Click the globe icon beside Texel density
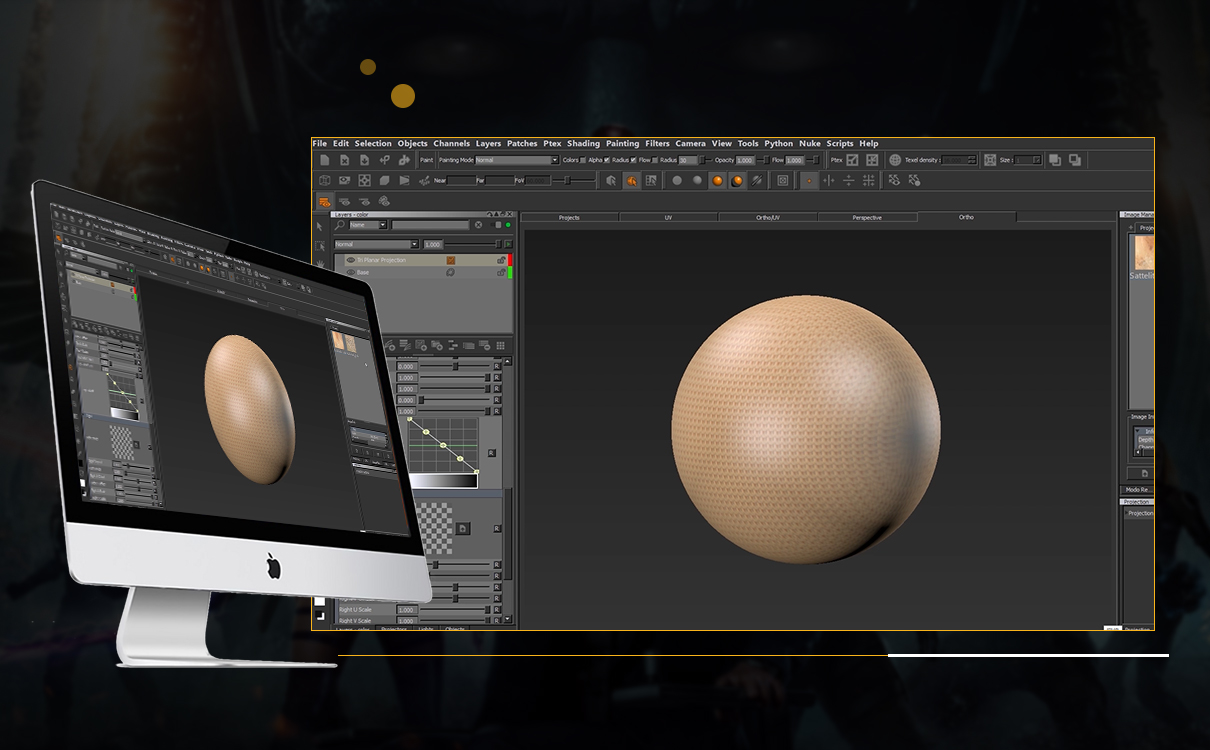The image size is (1210, 750). [895, 160]
